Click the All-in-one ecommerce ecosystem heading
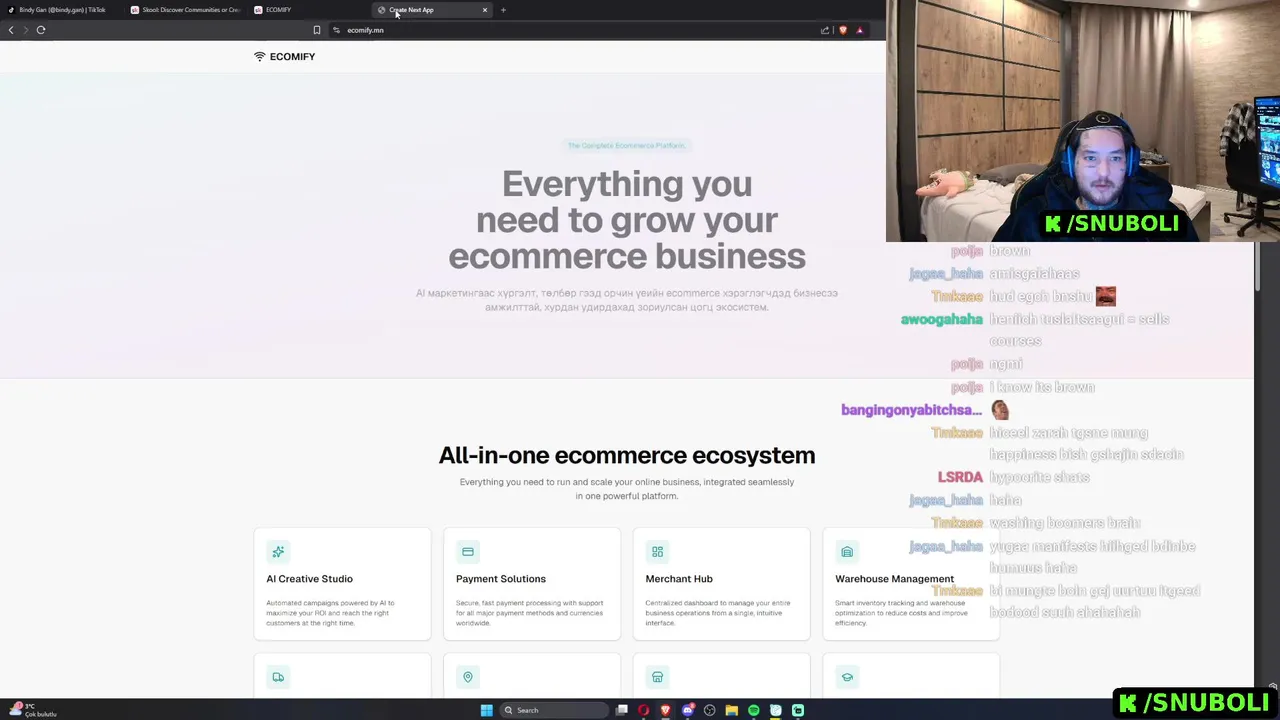 click(x=627, y=455)
